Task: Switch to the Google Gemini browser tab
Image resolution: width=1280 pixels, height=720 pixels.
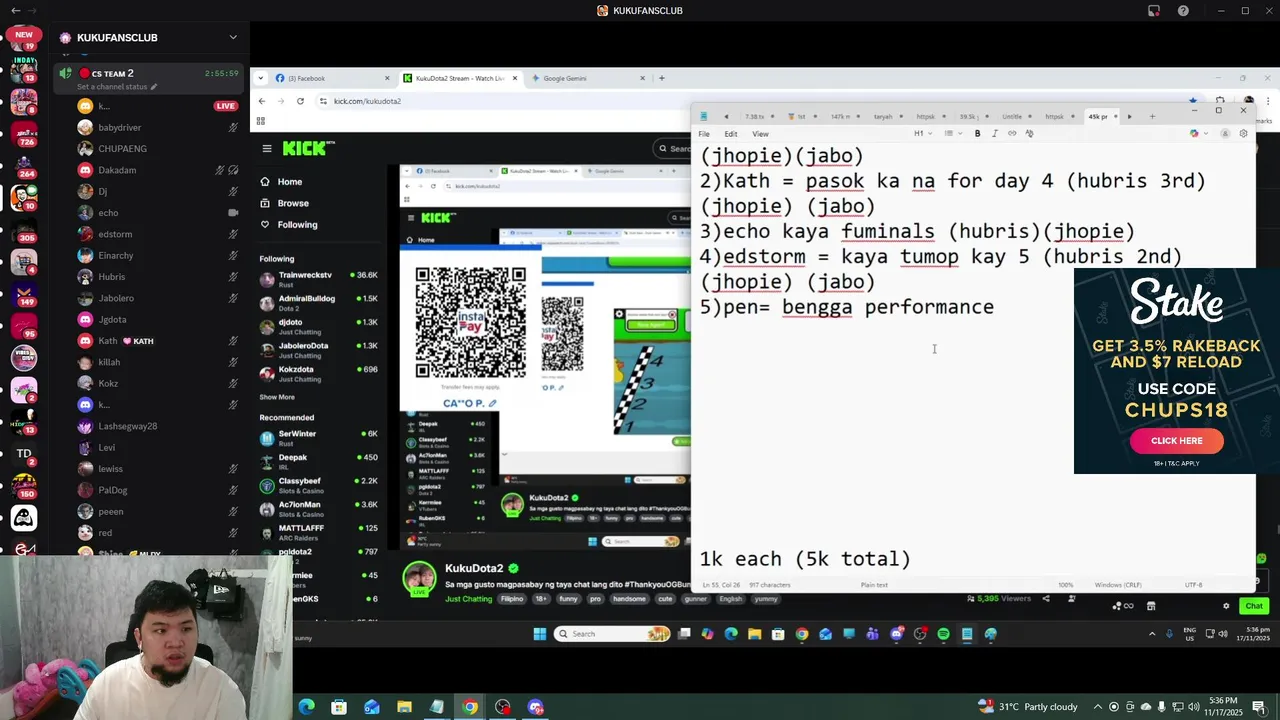Action: pos(590,78)
